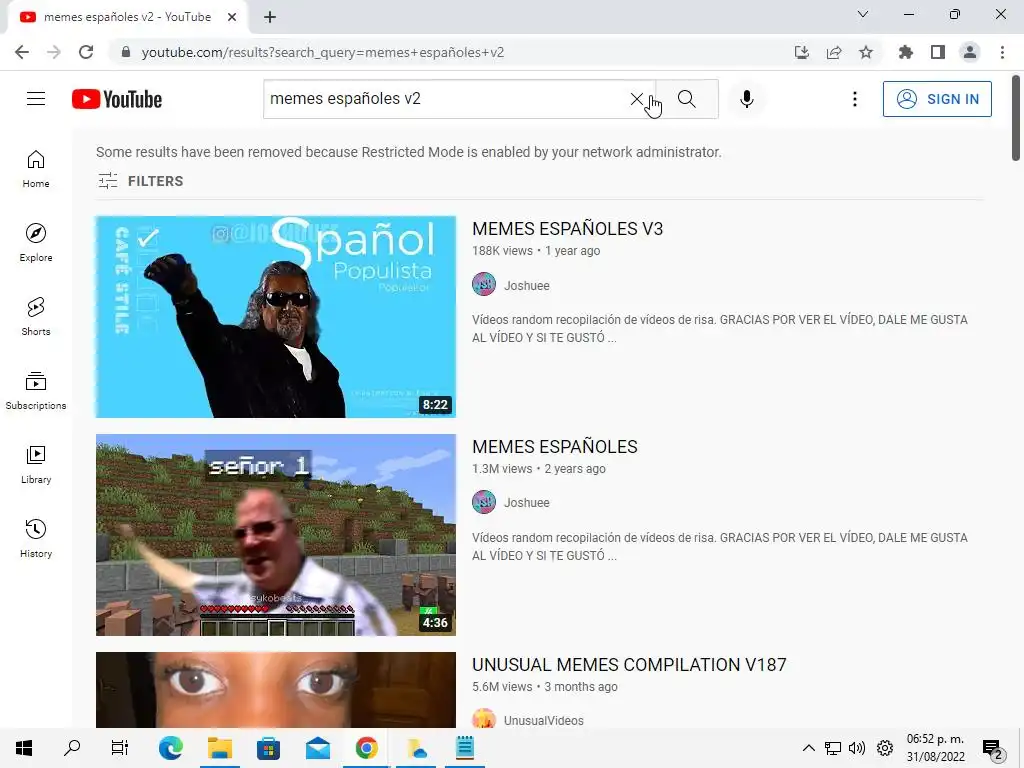Click the browser address bar URL

click(x=323, y=52)
